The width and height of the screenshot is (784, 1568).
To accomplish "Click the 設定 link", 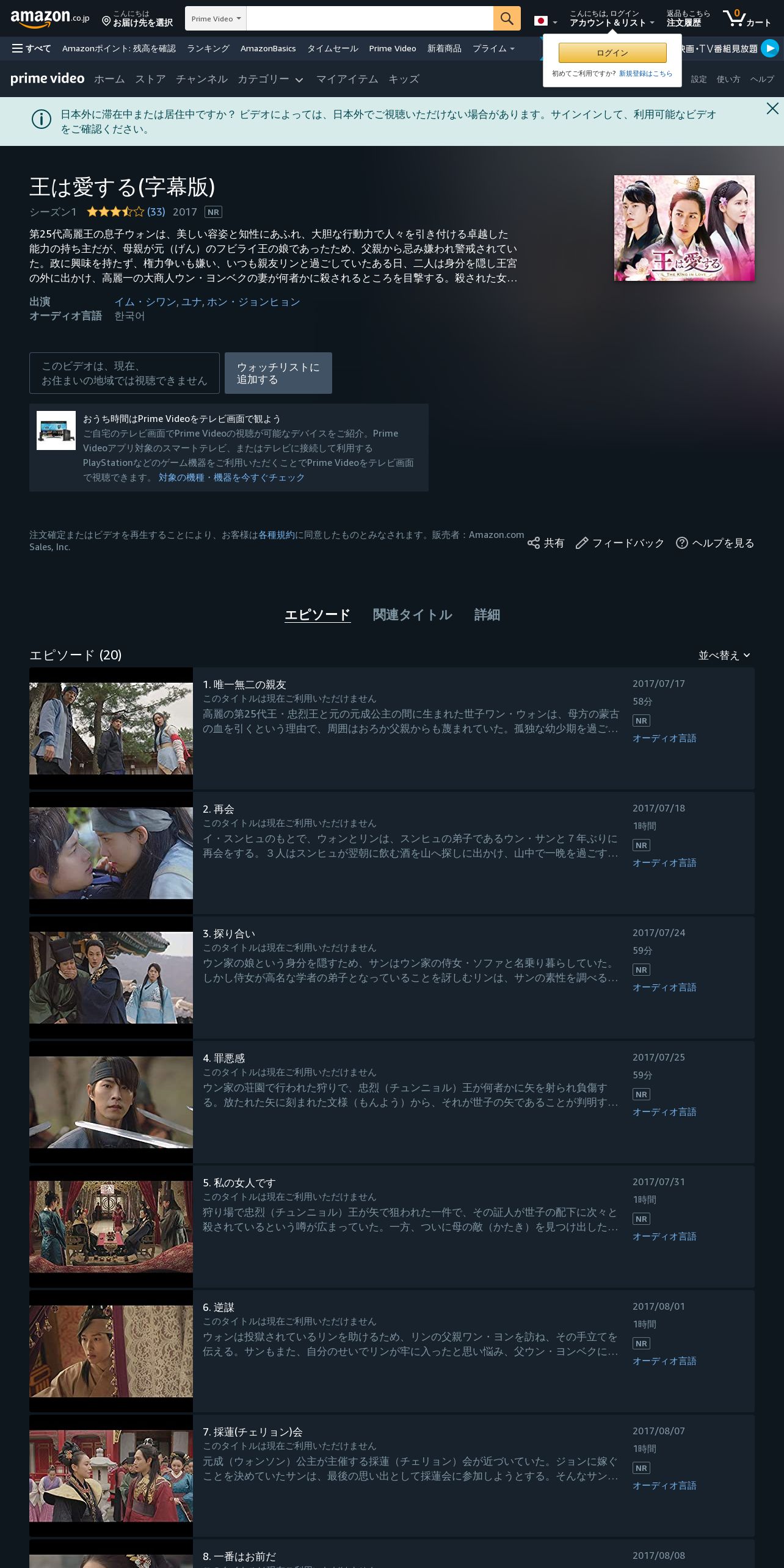I will [699, 79].
